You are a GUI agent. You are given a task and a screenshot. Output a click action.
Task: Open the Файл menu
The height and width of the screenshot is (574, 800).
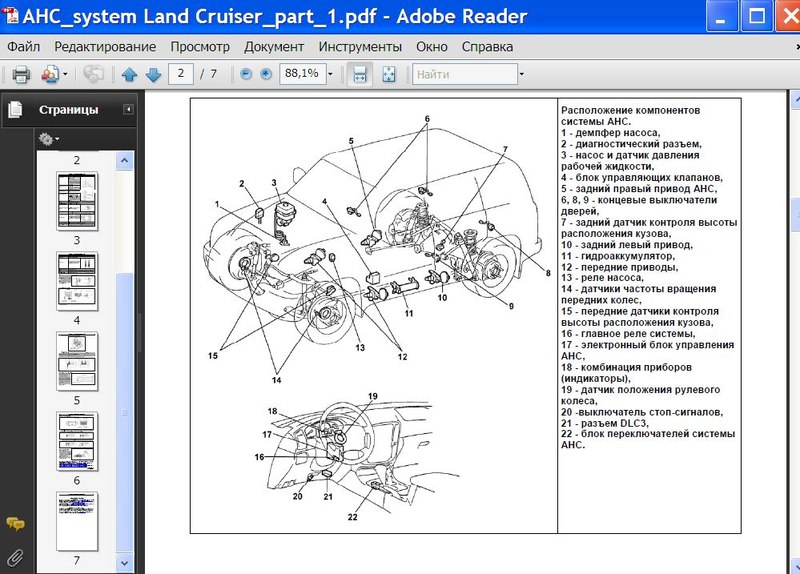click(23, 47)
